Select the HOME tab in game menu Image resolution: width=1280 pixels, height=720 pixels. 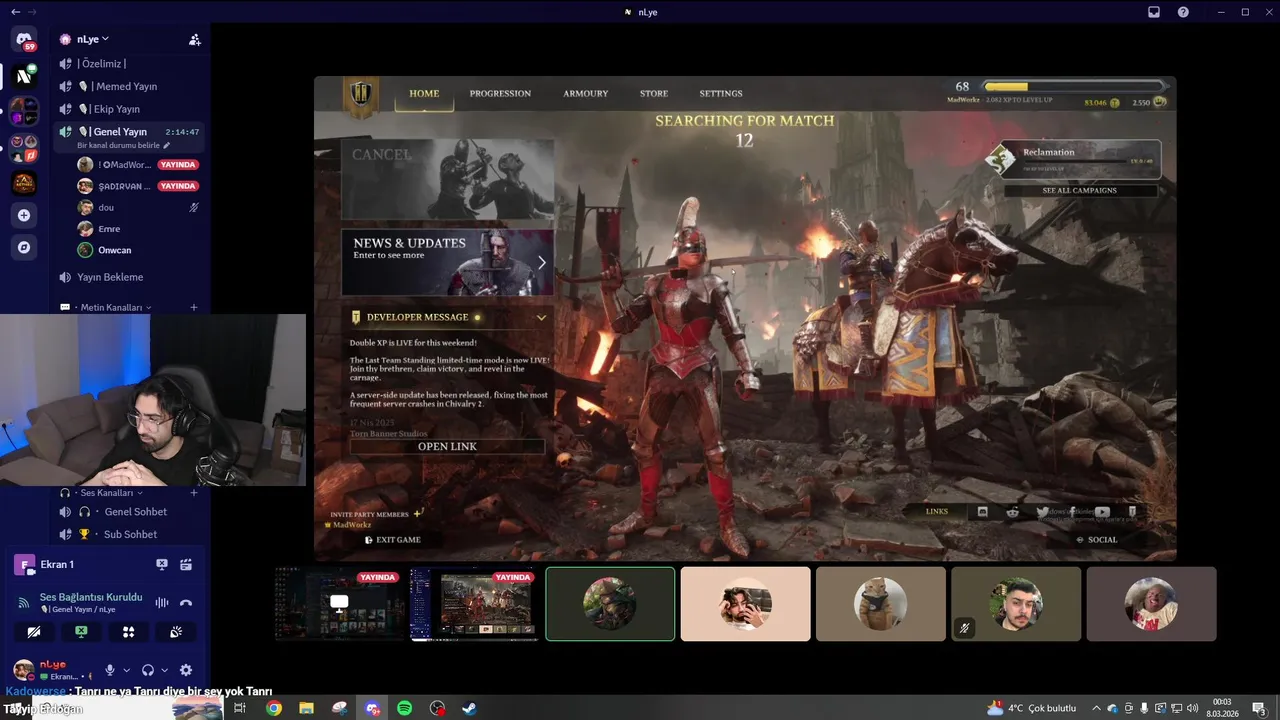click(424, 93)
